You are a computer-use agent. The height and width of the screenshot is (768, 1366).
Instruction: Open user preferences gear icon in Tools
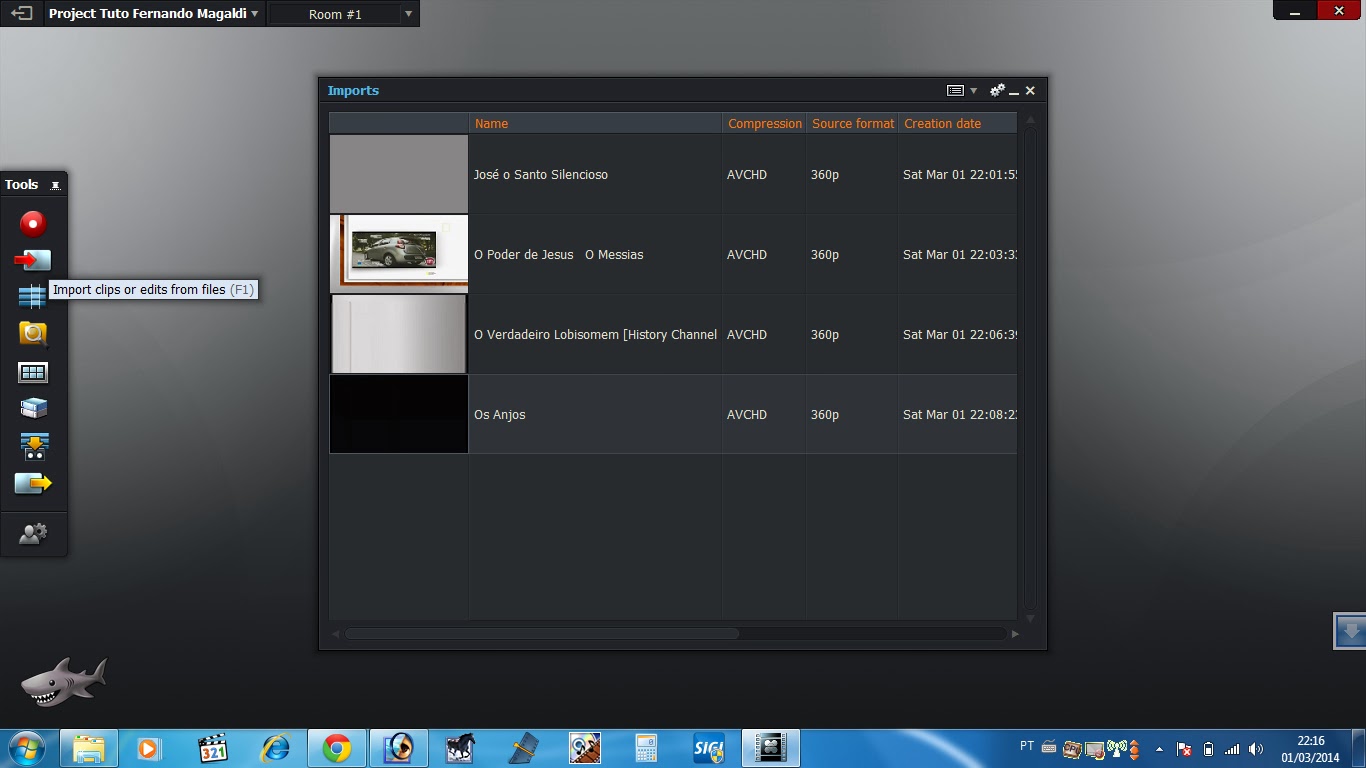tap(33, 534)
